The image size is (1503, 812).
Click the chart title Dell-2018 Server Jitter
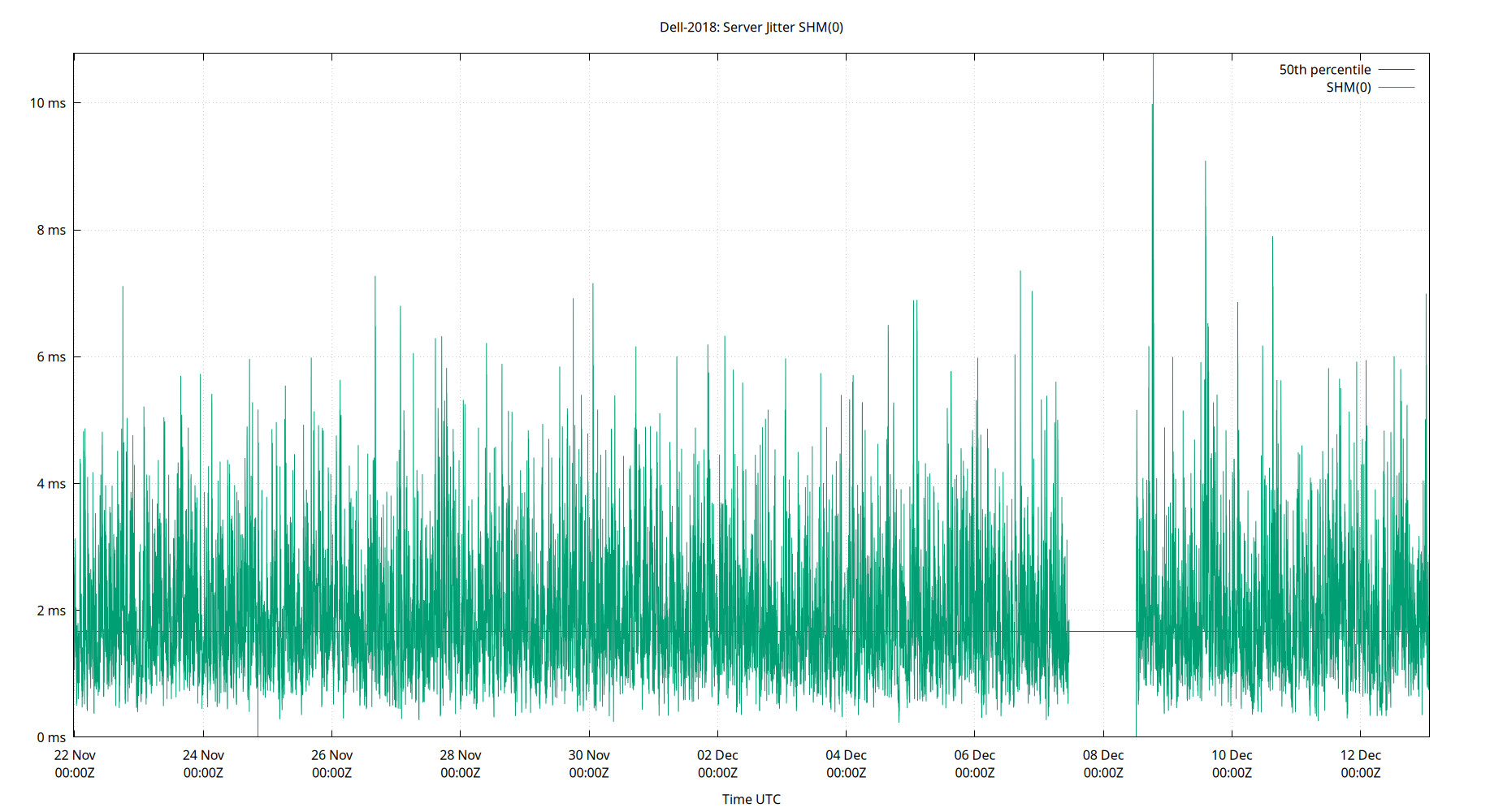click(751, 28)
